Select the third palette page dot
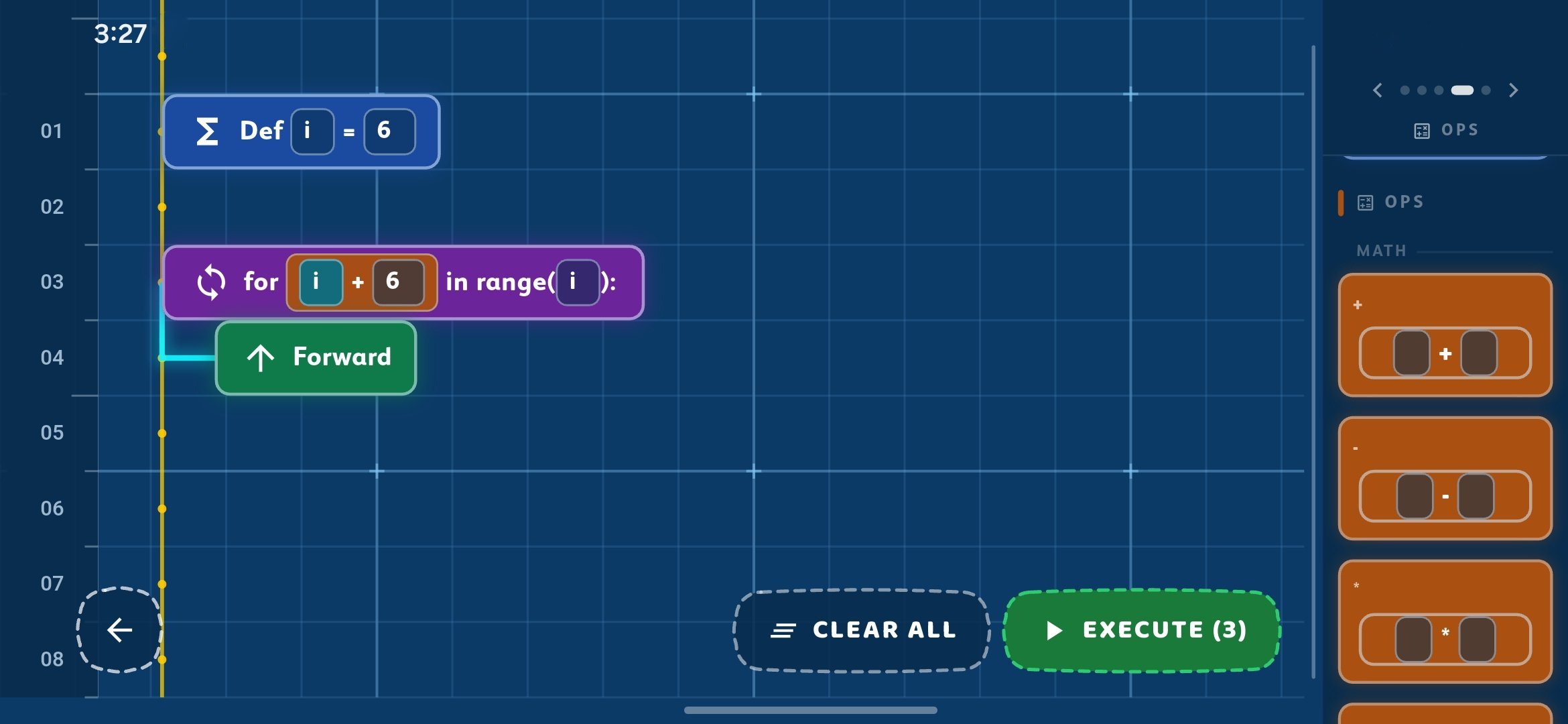Viewport: 1568px width, 724px height. click(1438, 90)
